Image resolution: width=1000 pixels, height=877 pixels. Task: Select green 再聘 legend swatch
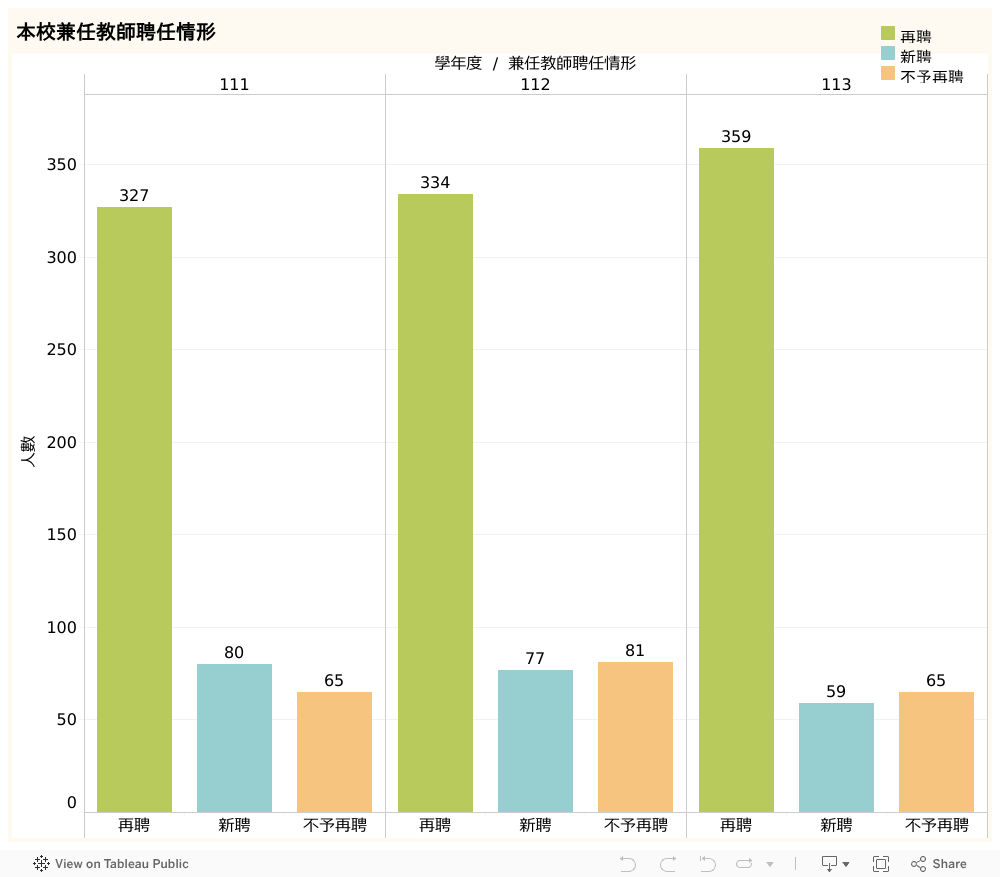[x=888, y=33]
